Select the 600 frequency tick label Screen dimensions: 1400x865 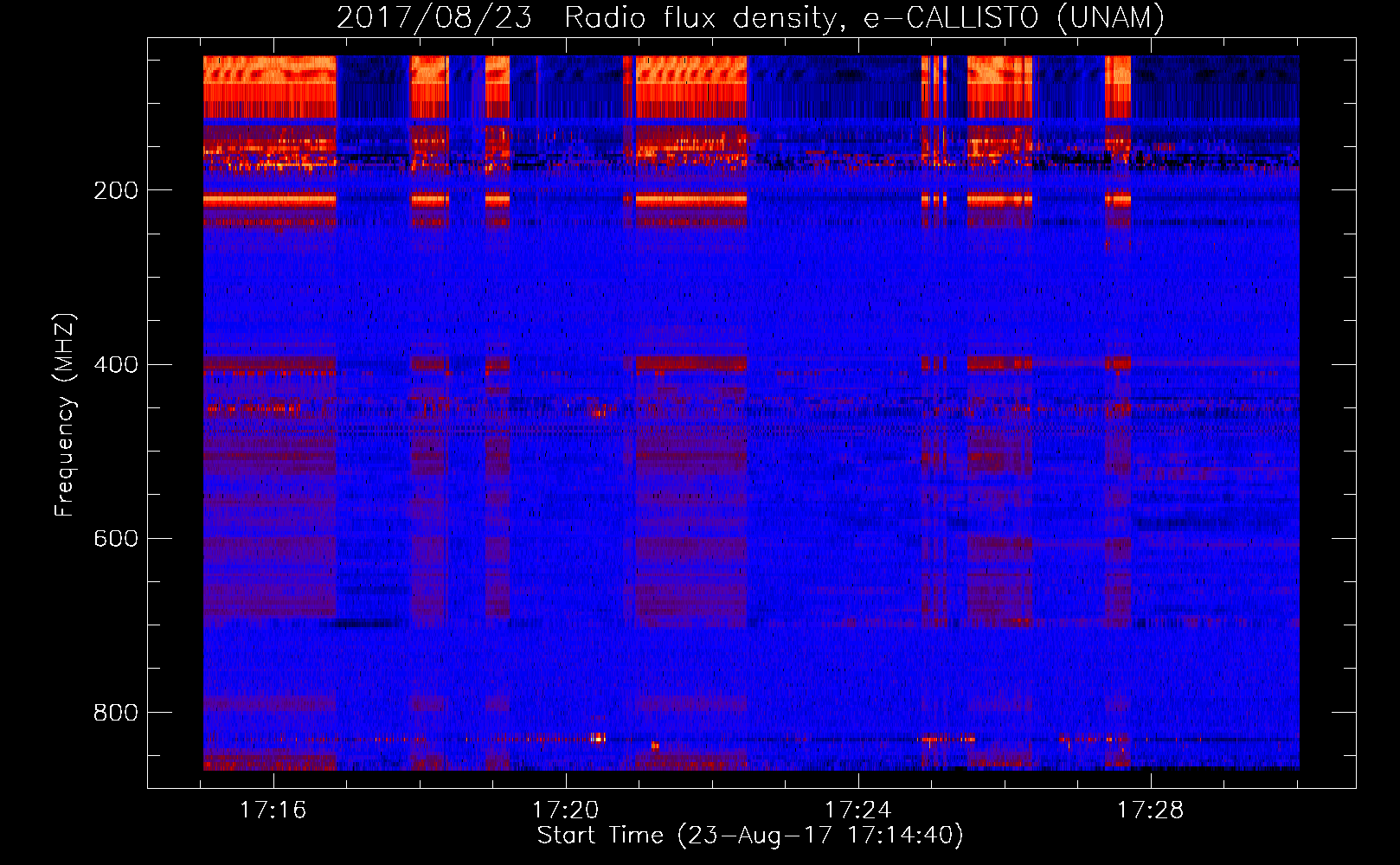116,538
